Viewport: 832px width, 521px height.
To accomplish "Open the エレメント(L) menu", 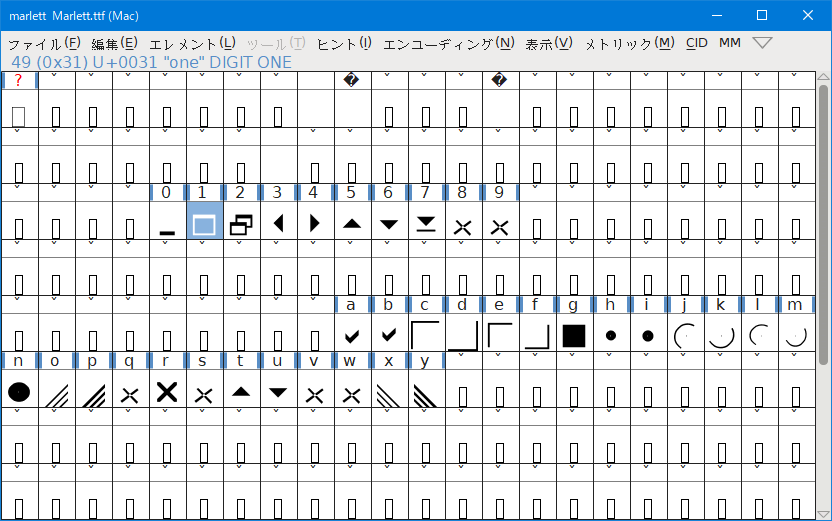I will [192, 44].
